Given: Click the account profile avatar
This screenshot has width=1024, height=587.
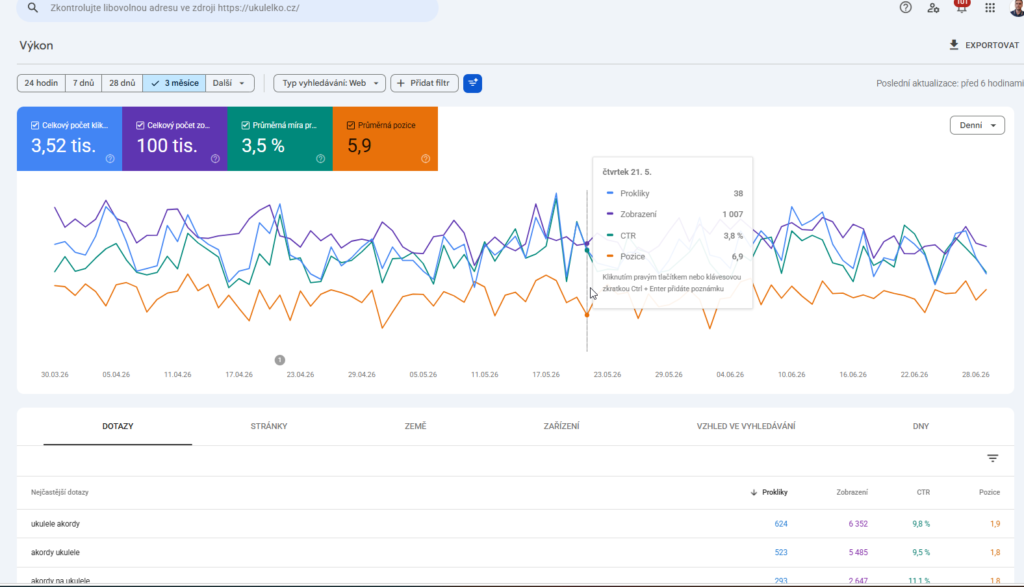Looking at the screenshot, I should 1017,7.
